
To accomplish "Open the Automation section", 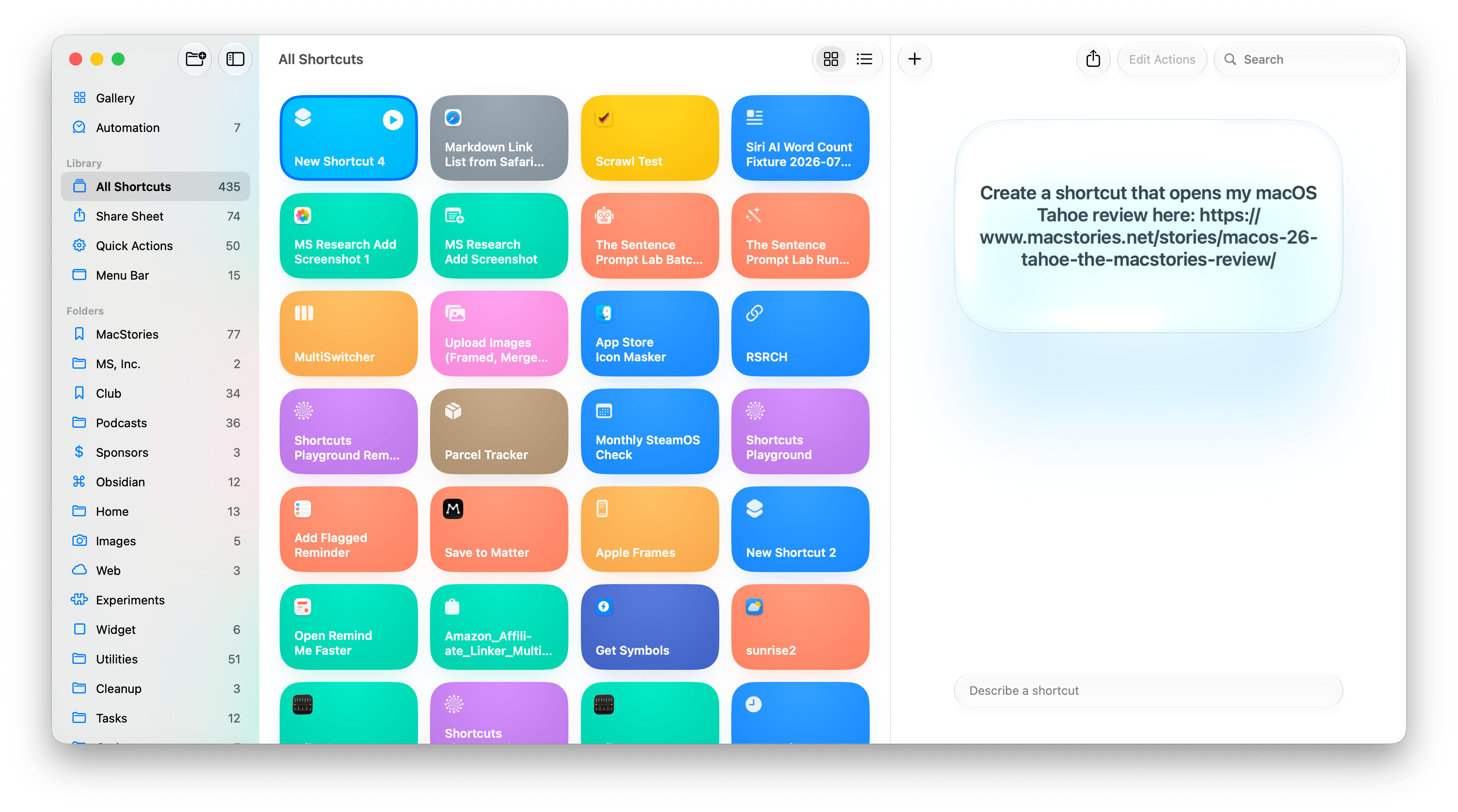I will 155,127.
